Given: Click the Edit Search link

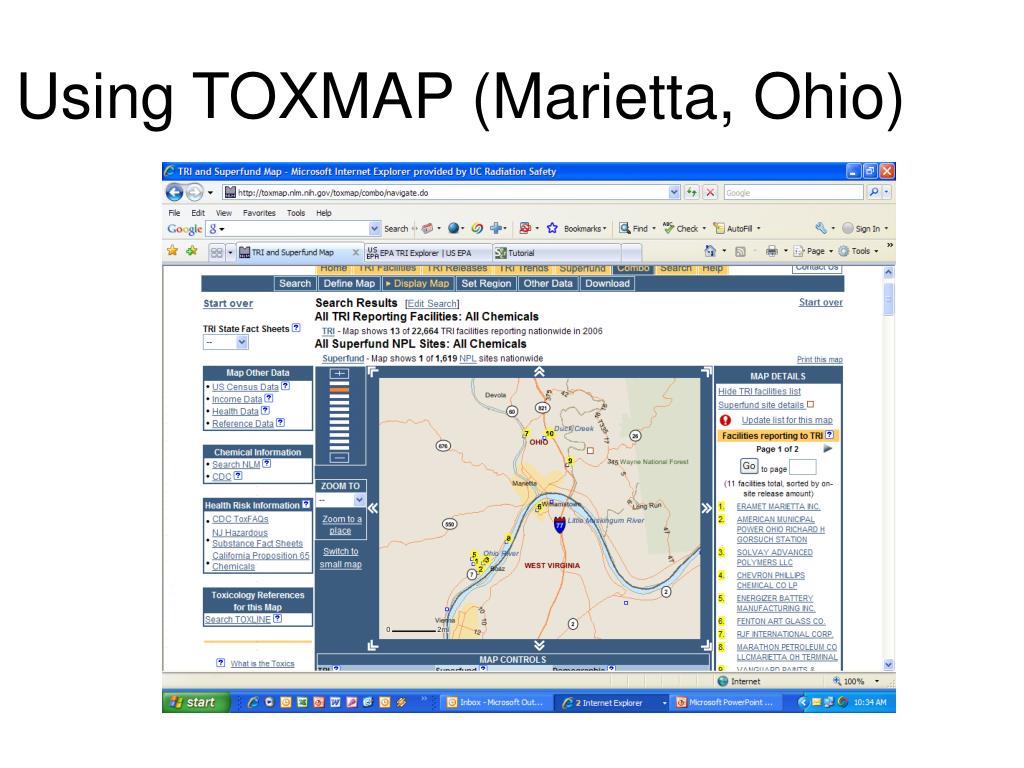Looking at the screenshot, I should (432, 304).
